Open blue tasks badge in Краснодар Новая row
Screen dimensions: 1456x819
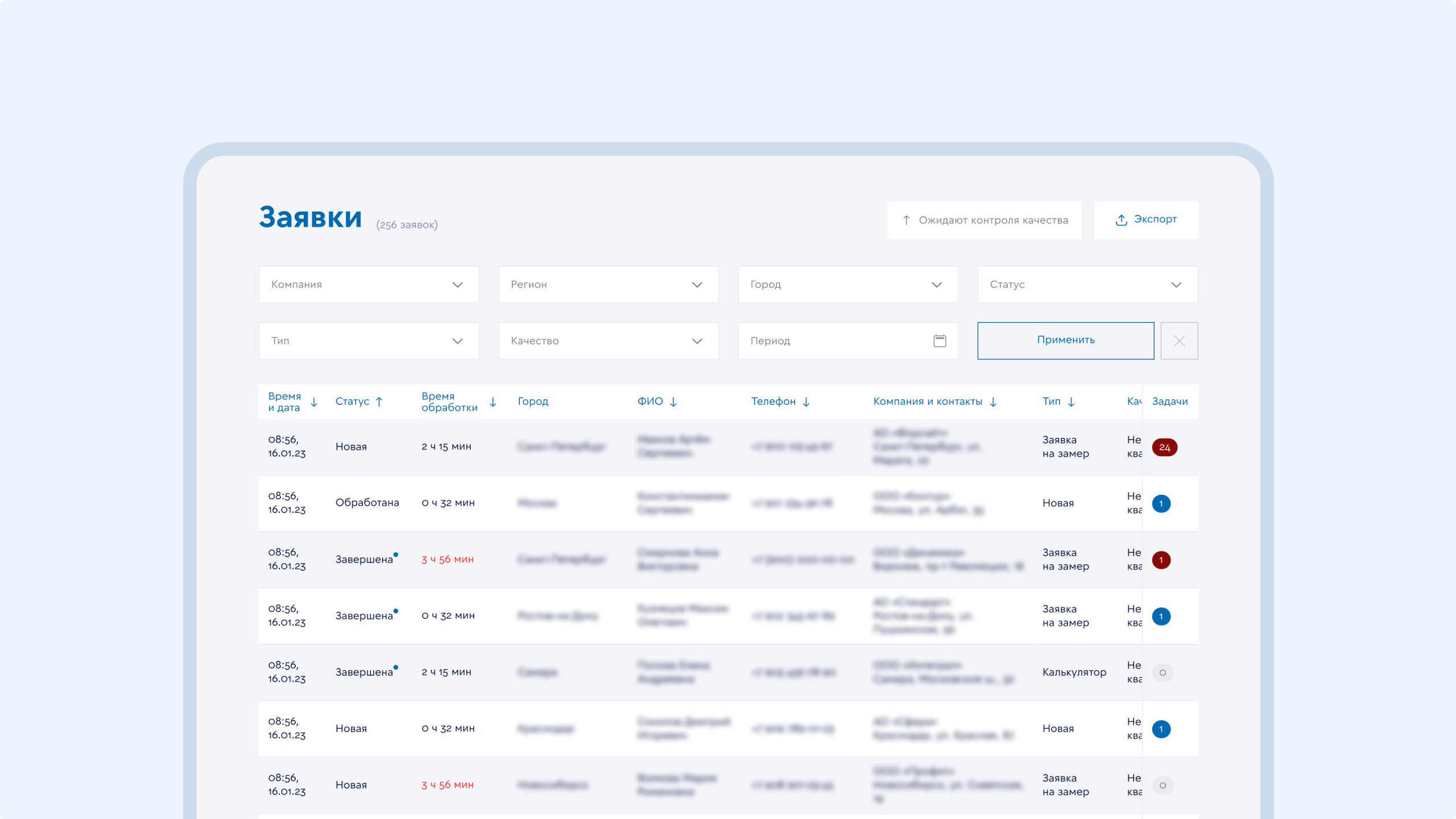coord(1161,729)
